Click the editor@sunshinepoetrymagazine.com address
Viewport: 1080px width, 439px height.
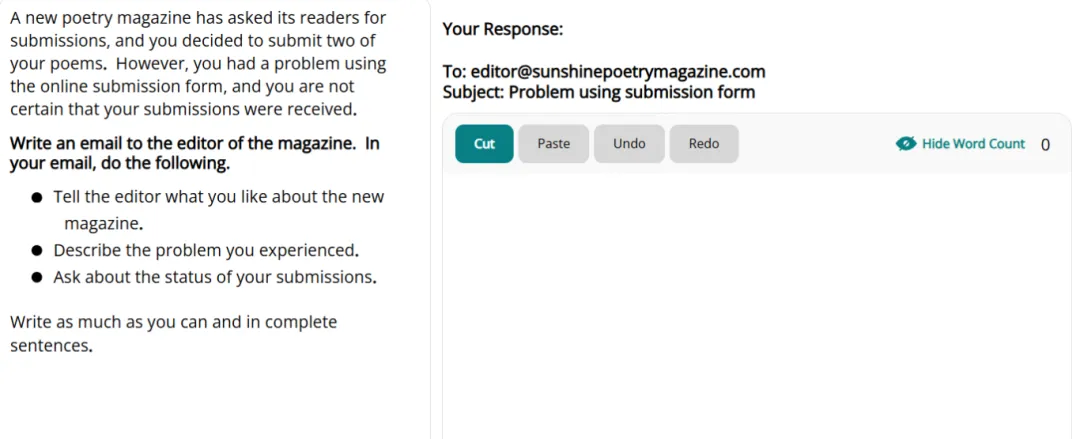(618, 72)
